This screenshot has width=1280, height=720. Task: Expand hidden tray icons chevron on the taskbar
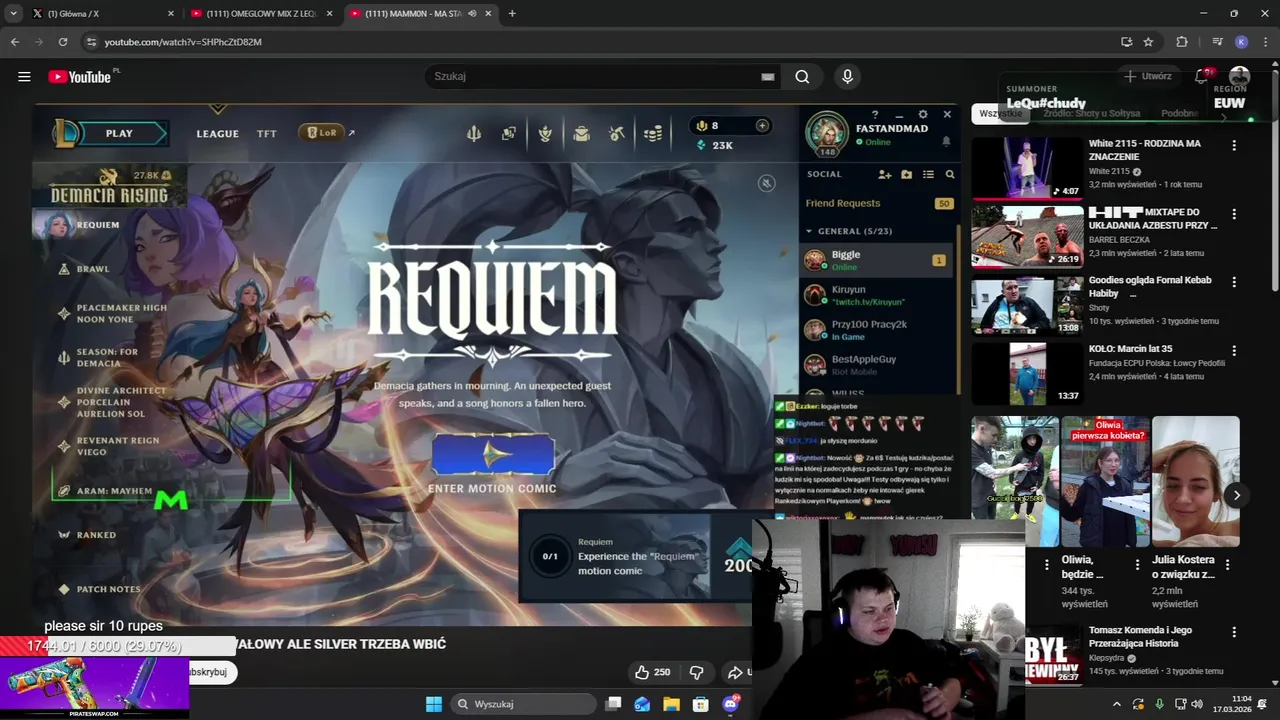(1117, 704)
